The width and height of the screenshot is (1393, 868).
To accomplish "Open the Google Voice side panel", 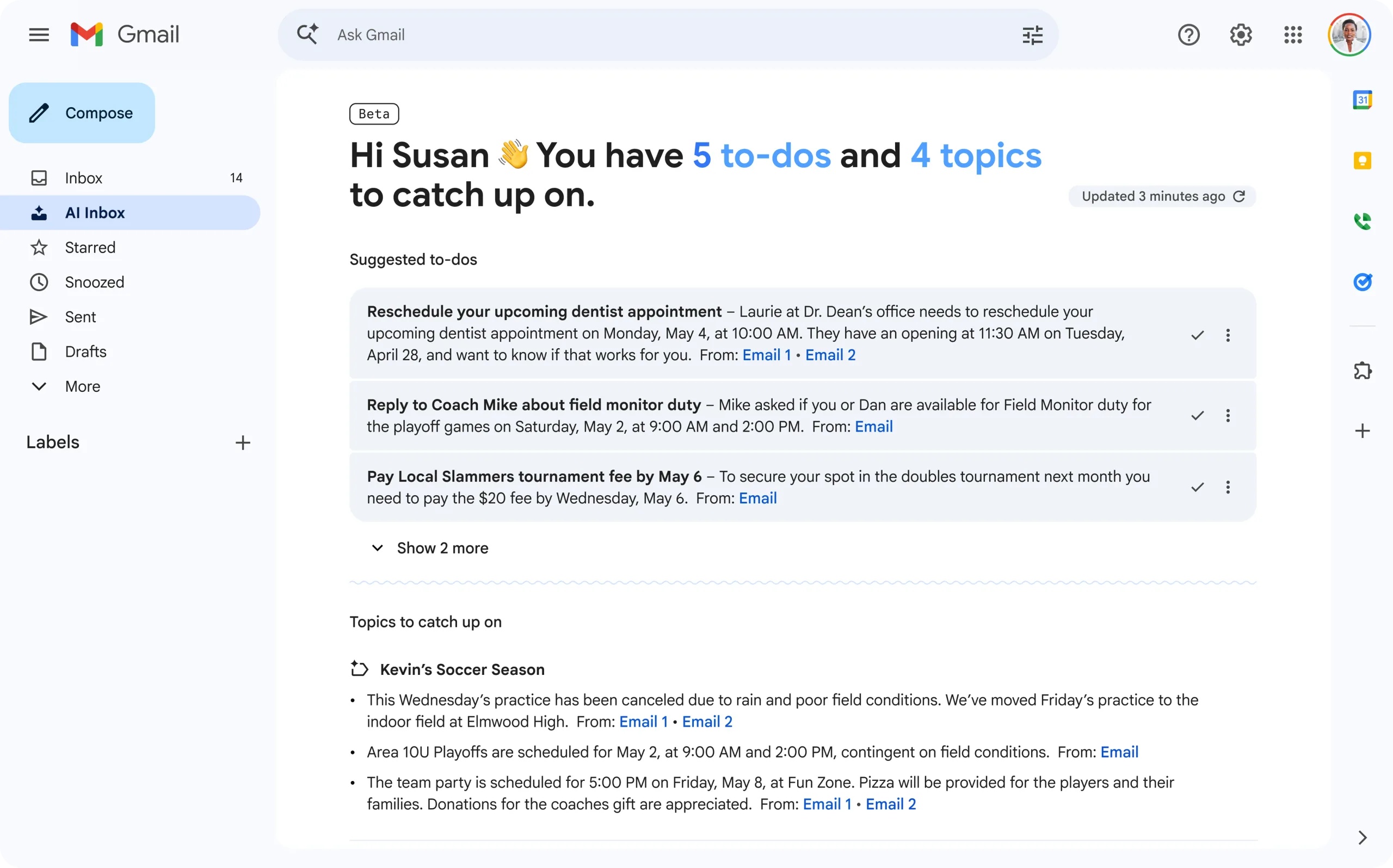I will click(x=1363, y=221).
